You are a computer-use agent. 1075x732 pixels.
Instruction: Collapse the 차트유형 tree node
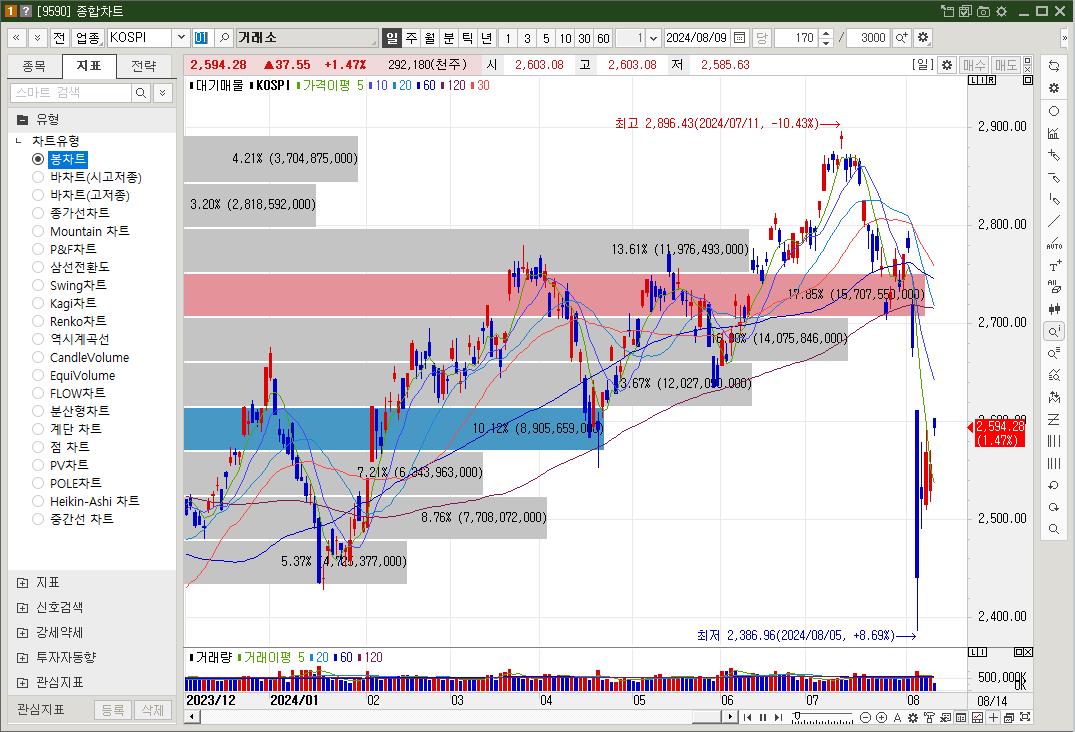point(19,141)
